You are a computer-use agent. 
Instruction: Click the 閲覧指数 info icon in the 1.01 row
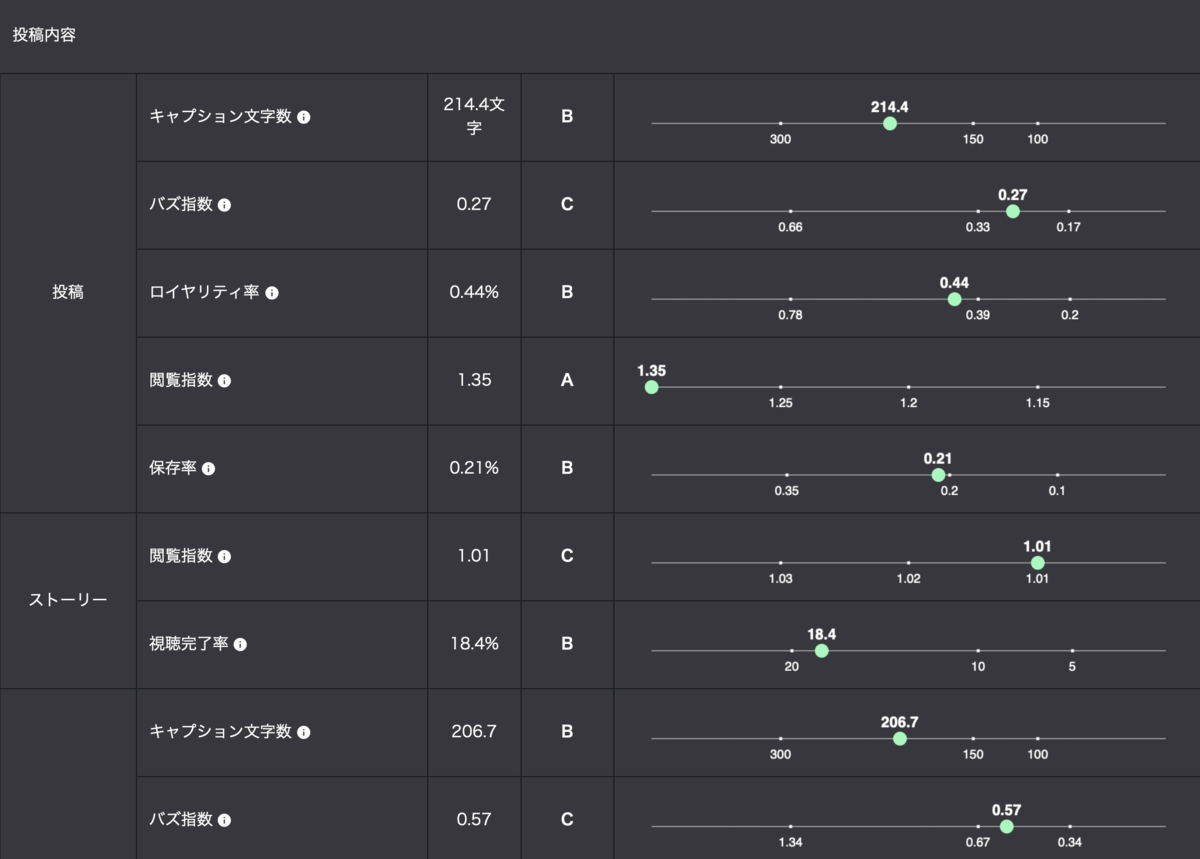[224, 557]
